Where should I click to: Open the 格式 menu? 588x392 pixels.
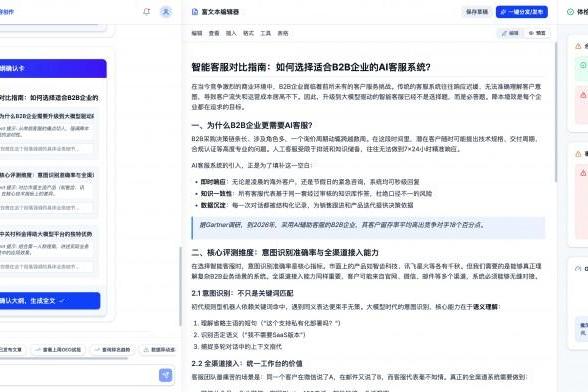point(249,33)
